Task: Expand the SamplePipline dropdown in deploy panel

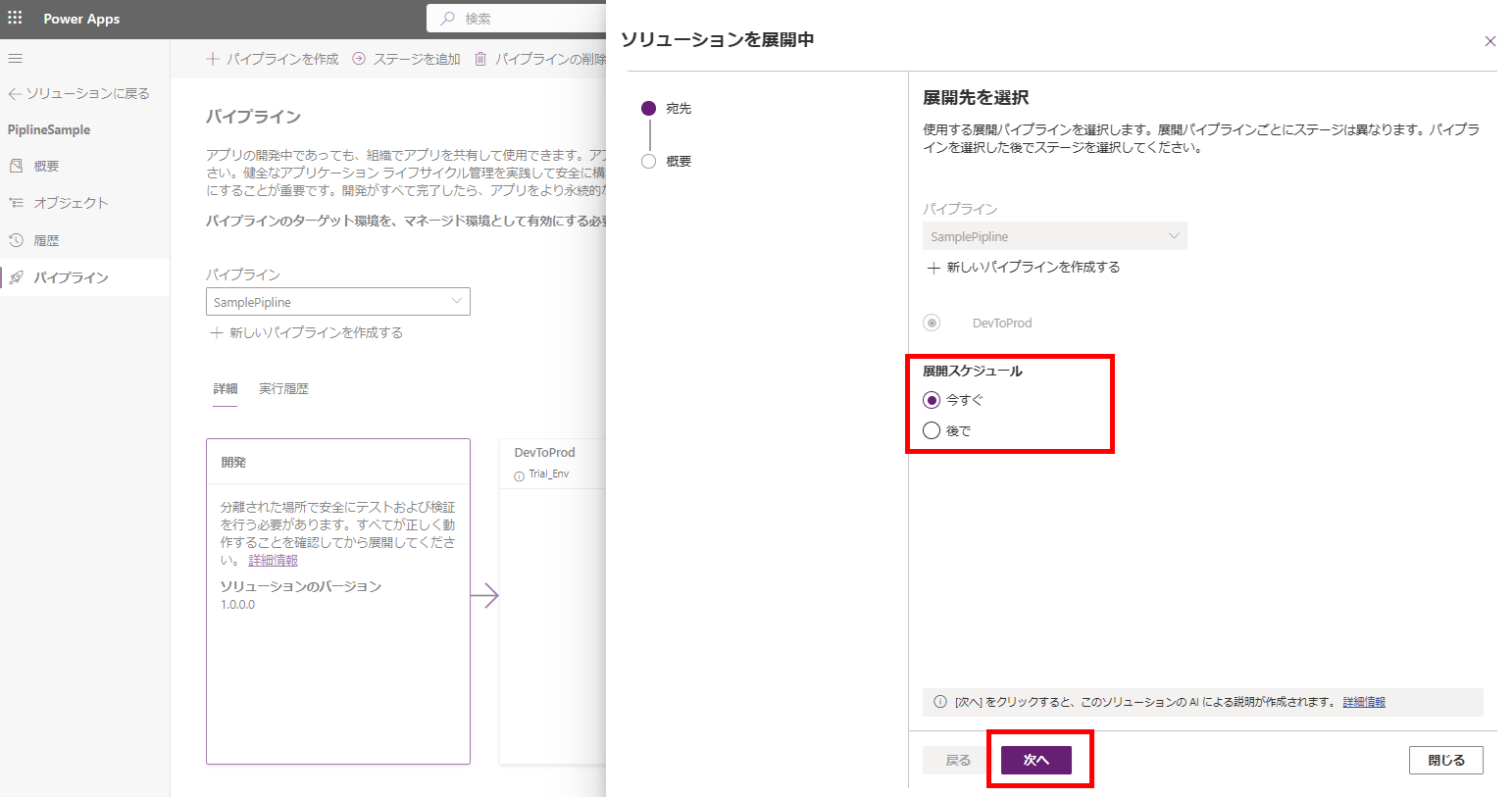Action: point(1054,236)
